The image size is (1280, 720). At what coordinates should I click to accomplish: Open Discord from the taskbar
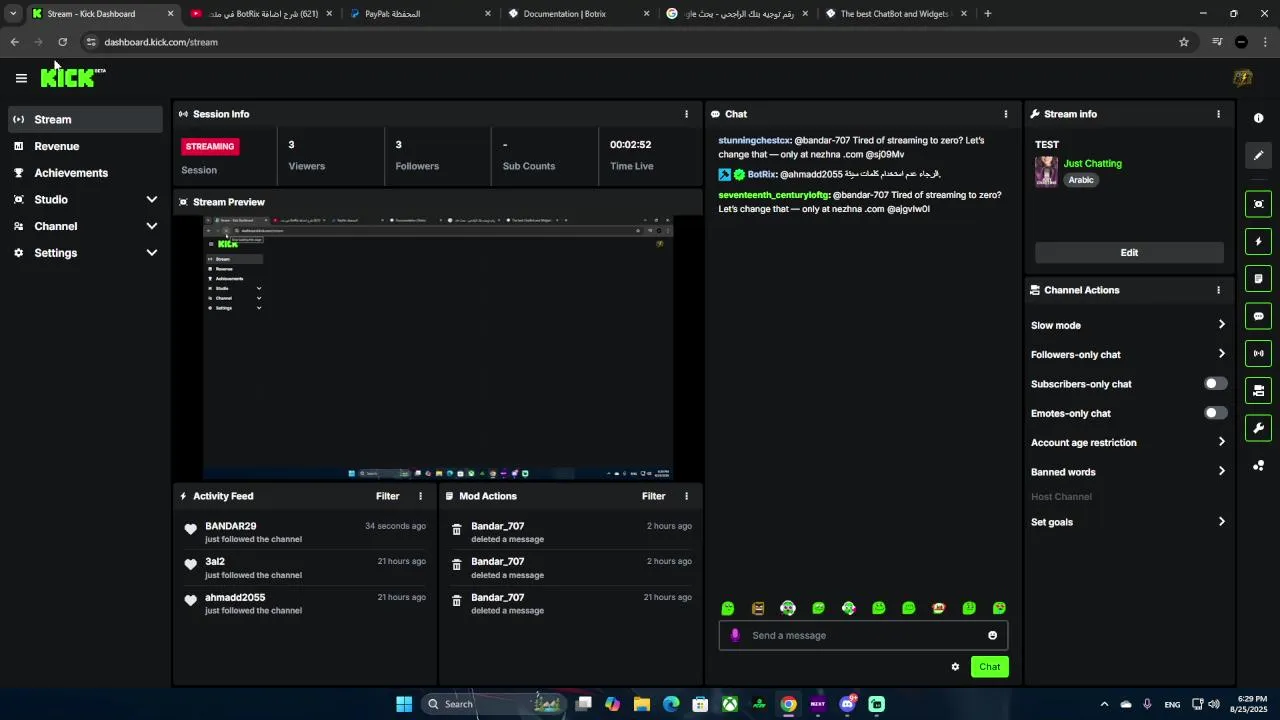click(x=847, y=704)
